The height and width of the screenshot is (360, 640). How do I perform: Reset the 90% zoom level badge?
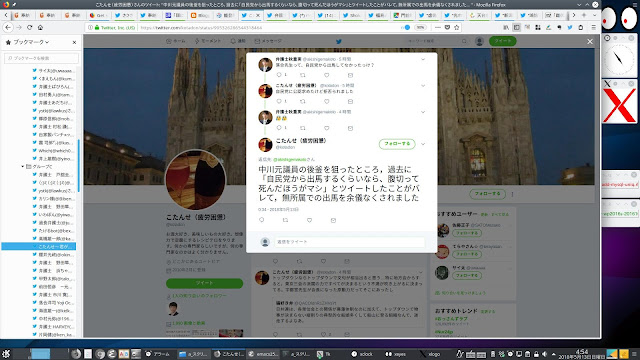[x=420, y=27]
